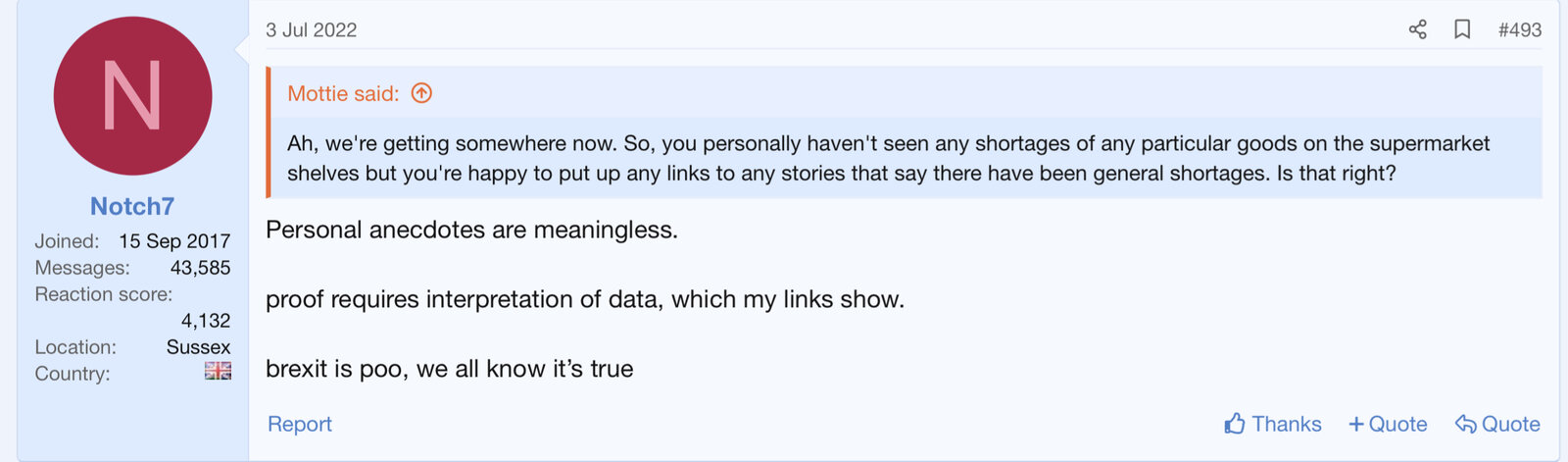Click the share post icon

(x=1417, y=29)
